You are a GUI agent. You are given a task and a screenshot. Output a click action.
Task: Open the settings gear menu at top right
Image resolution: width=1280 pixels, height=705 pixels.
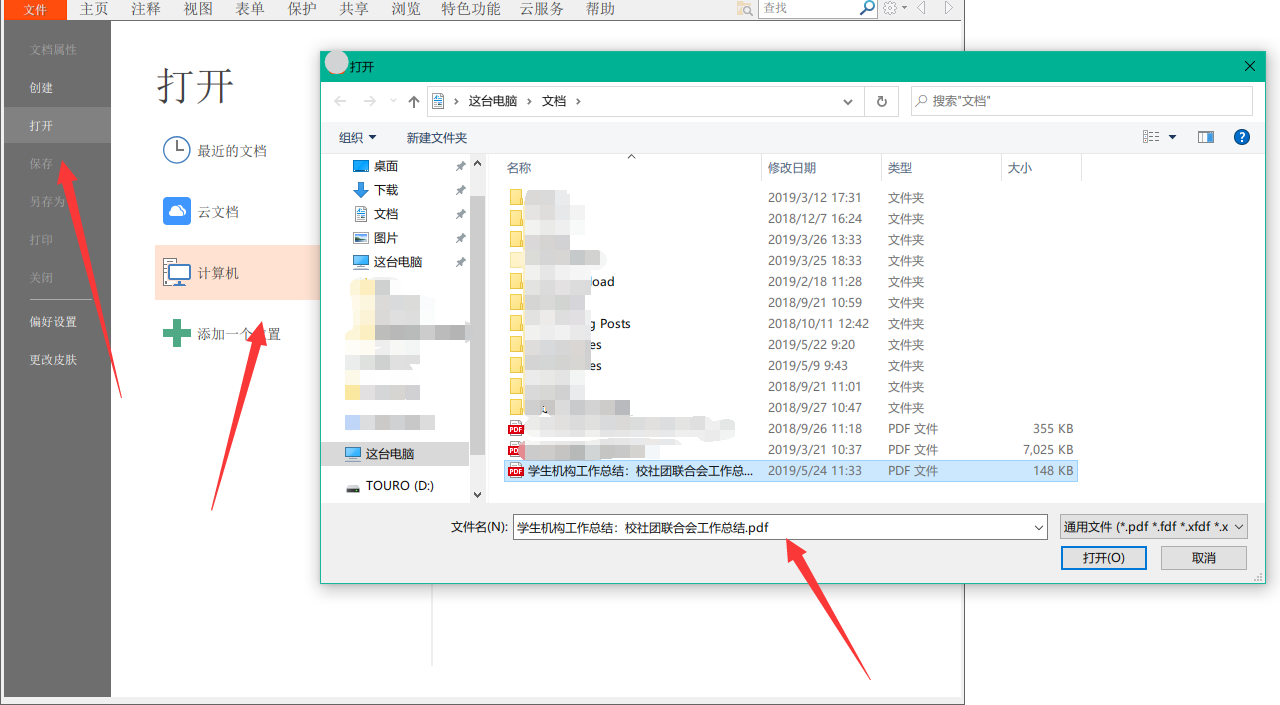pyautogui.click(x=889, y=8)
